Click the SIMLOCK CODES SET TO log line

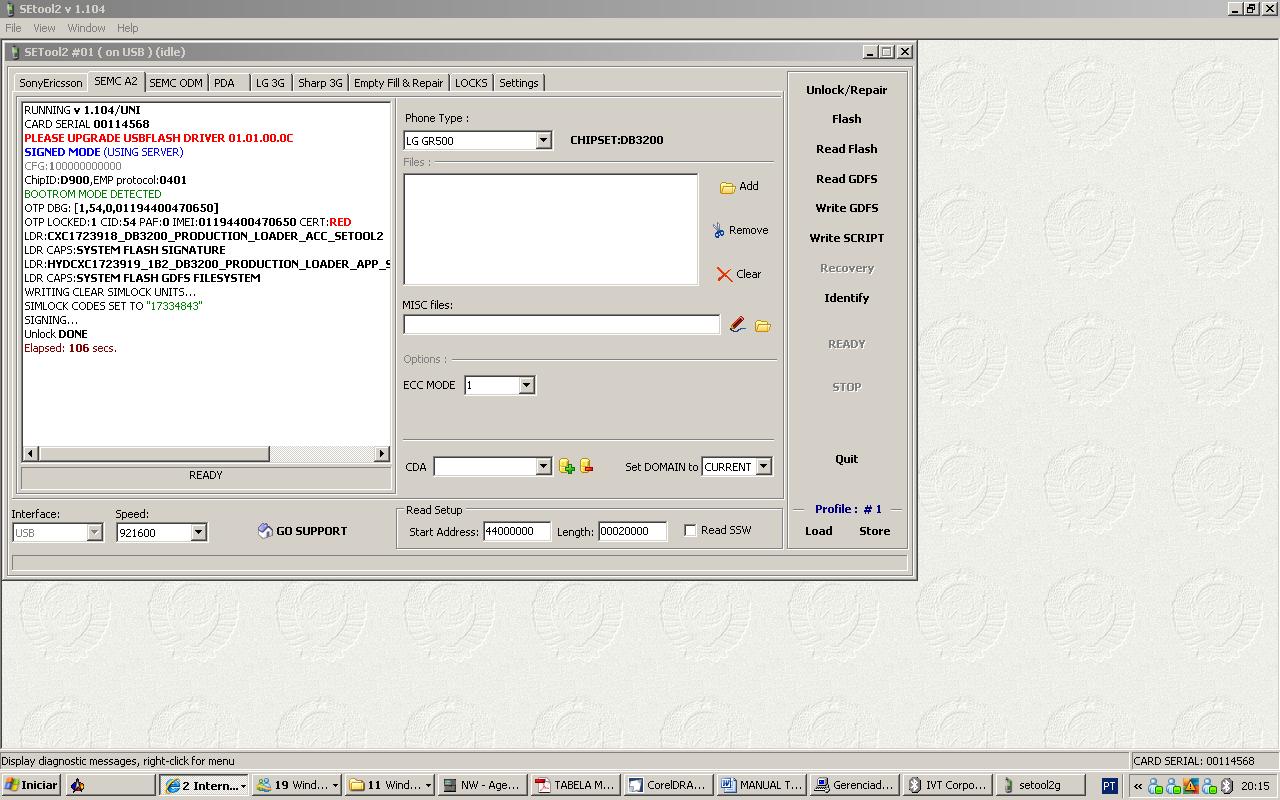[113, 306]
